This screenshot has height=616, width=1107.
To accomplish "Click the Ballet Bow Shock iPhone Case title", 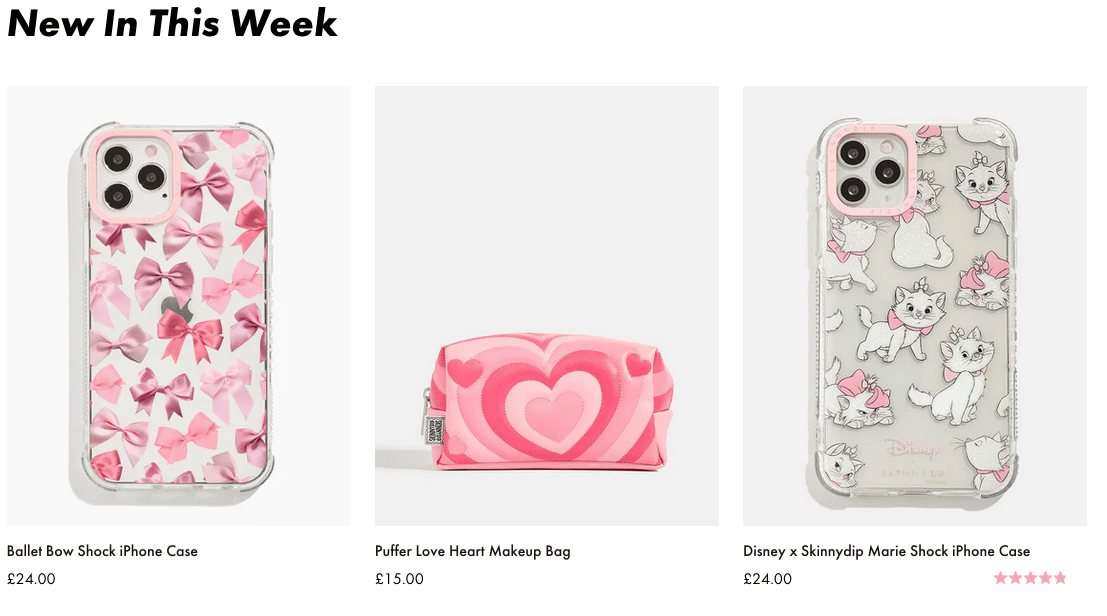I will click(102, 551).
